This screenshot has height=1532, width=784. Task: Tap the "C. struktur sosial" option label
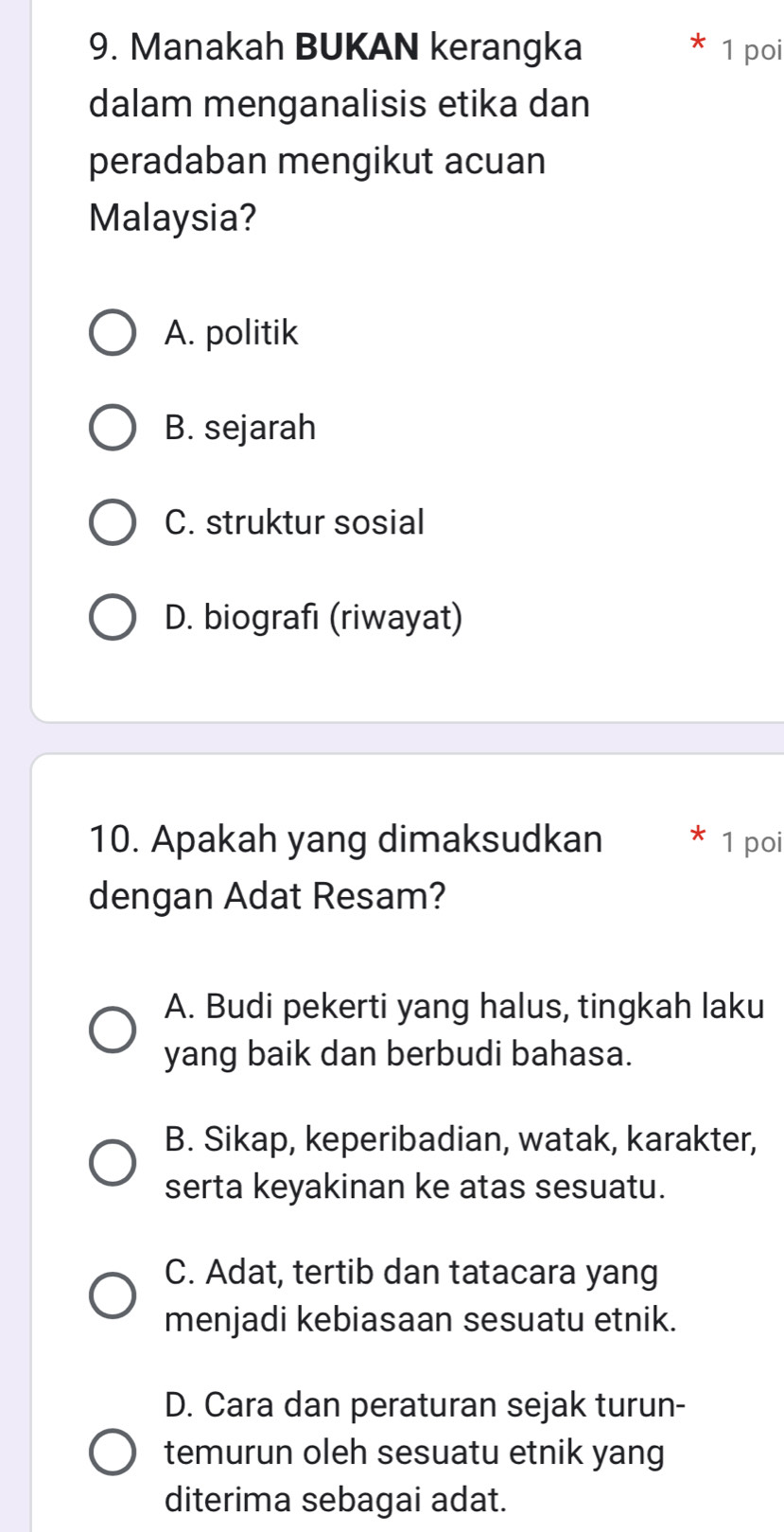click(x=294, y=522)
